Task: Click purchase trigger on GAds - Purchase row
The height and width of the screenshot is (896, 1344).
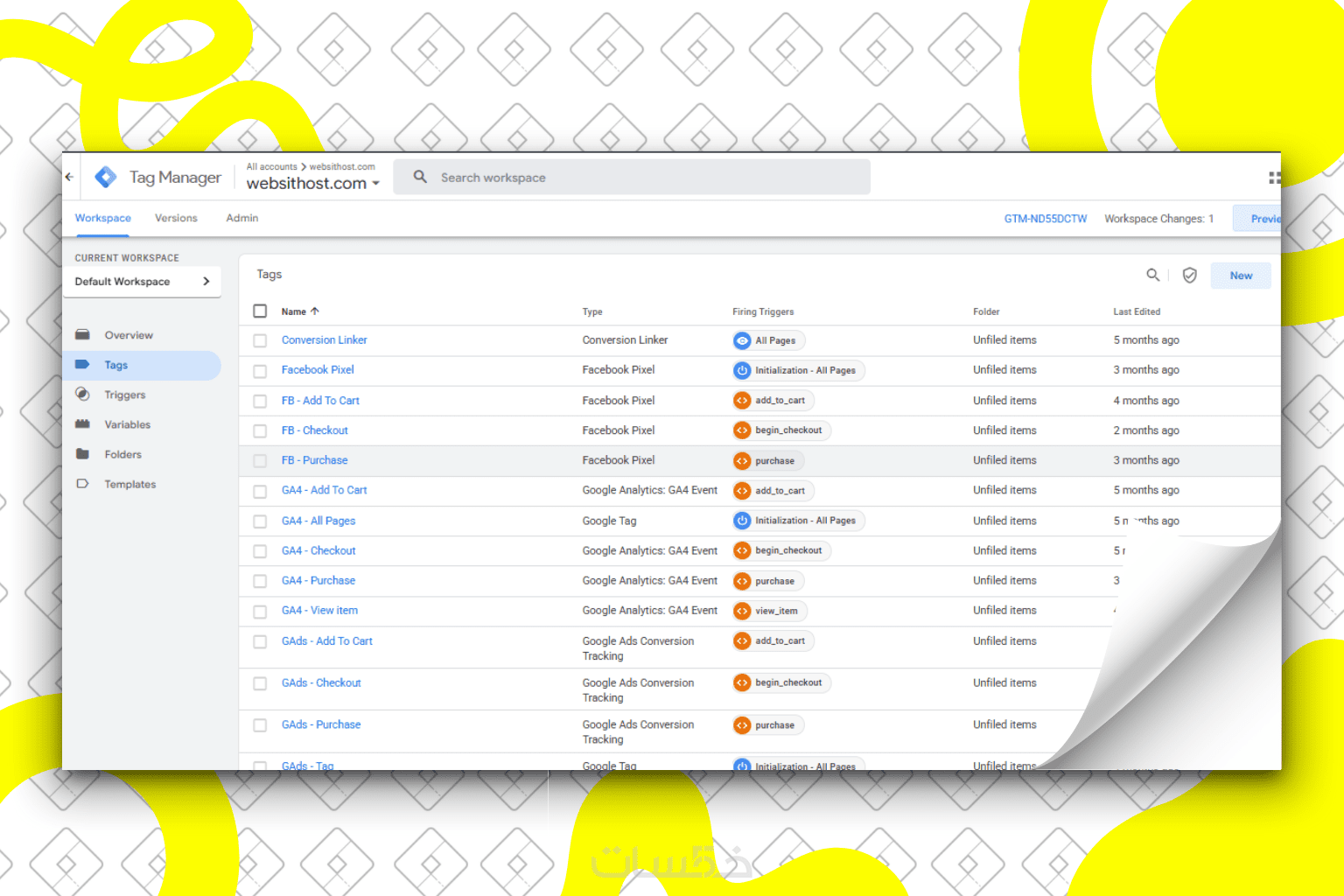Action: pyautogui.click(x=768, y=725)
